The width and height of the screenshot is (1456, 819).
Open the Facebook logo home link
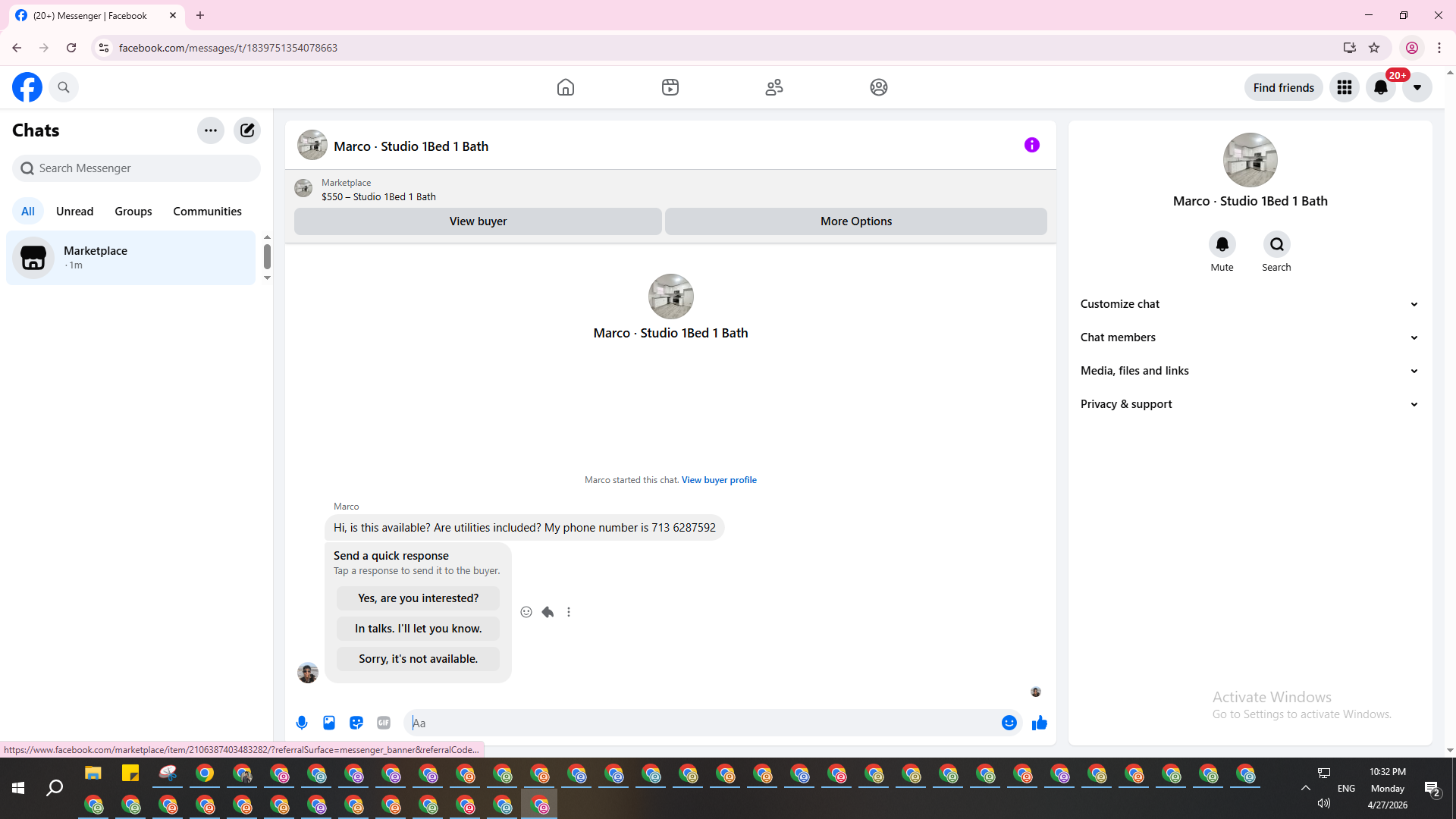[27, 87]
